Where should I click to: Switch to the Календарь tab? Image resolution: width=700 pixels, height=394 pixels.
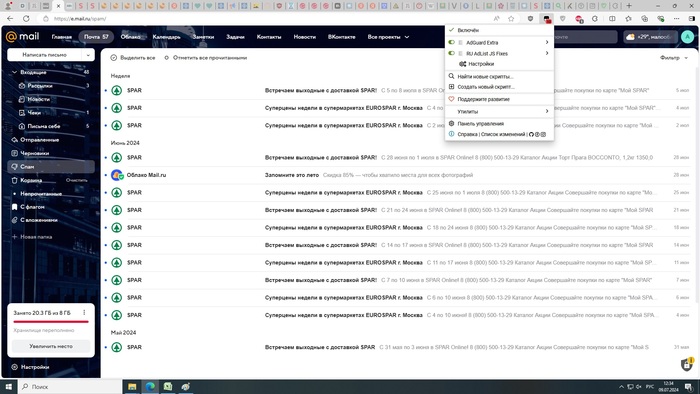(166, 37)
